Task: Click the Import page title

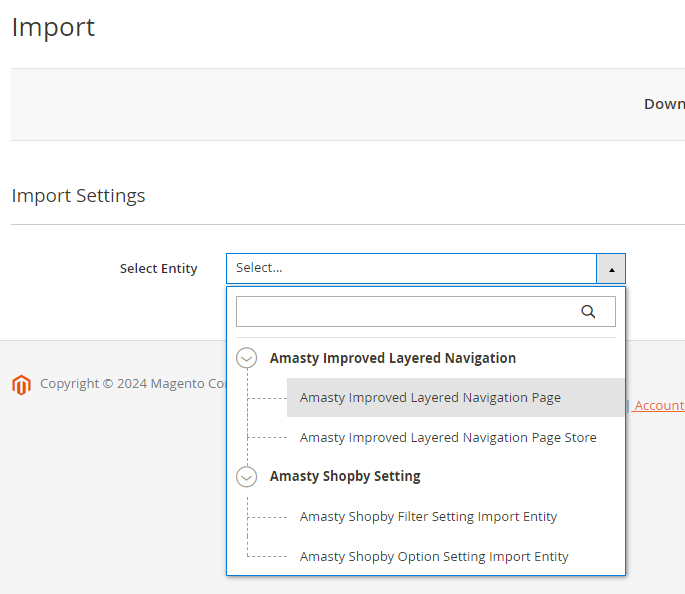Action: pos(53,28)
